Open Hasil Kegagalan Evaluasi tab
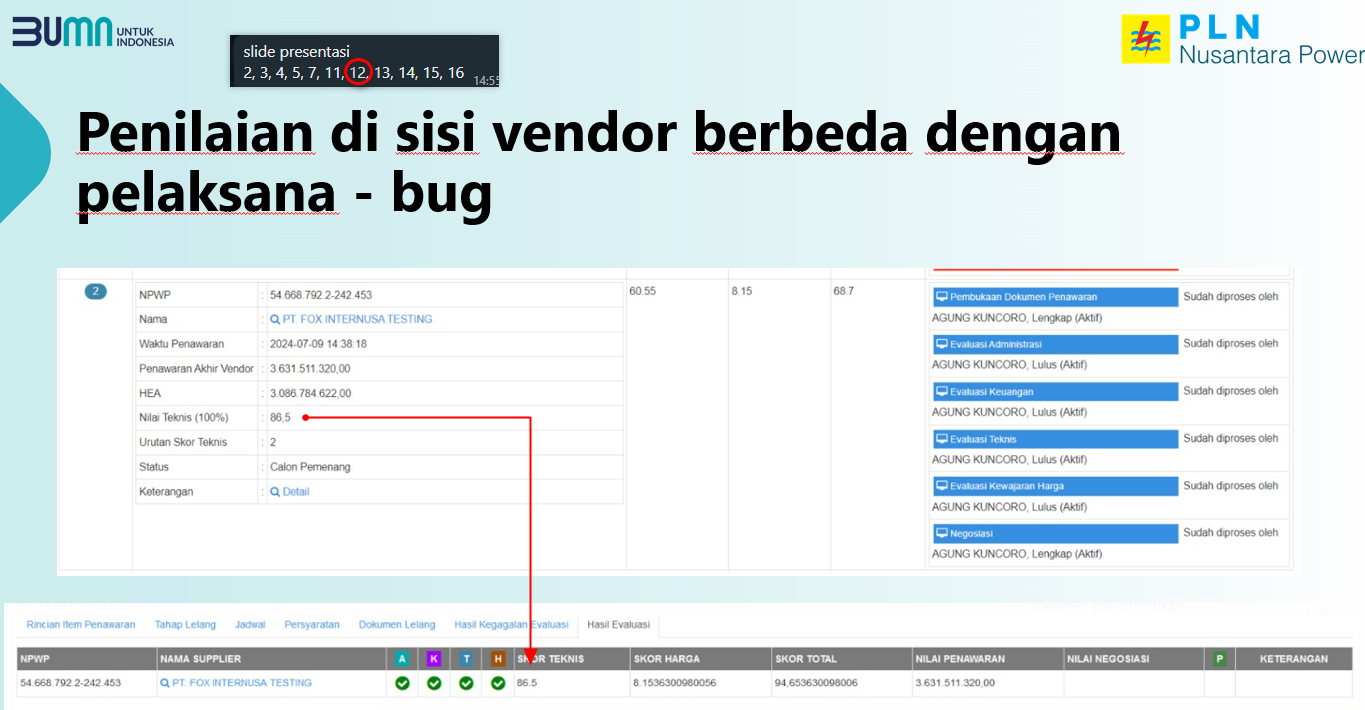Viewport: 1365px width, 710px height. 511,625
